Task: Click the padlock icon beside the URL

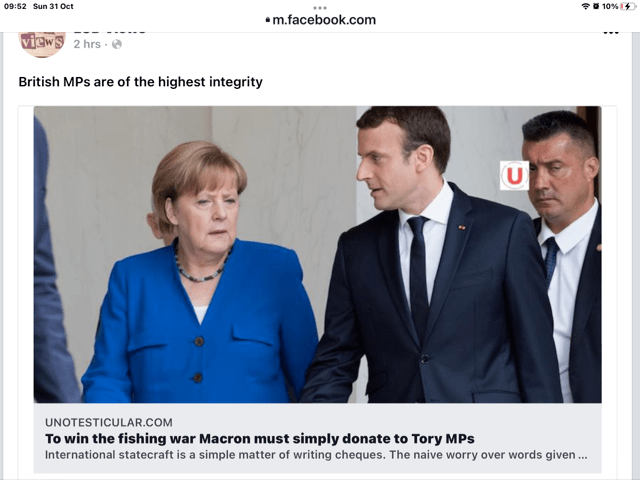Action: (x=268, y=20)
